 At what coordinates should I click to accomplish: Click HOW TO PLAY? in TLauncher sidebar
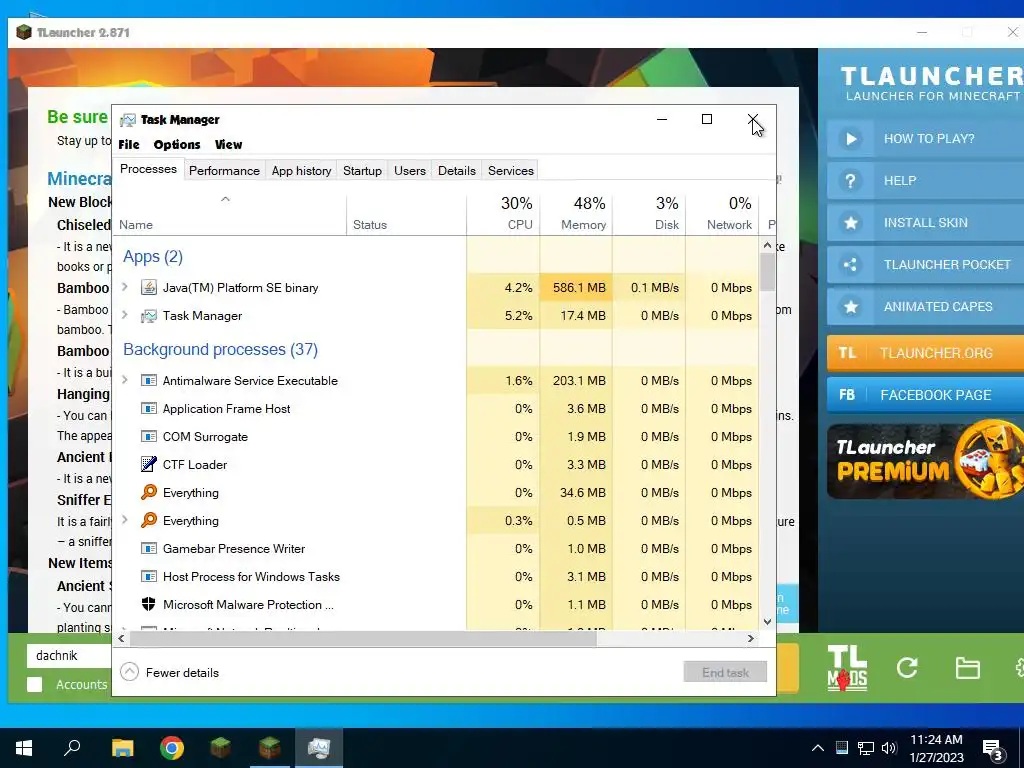pyautogui.click(x=925, y=138)
